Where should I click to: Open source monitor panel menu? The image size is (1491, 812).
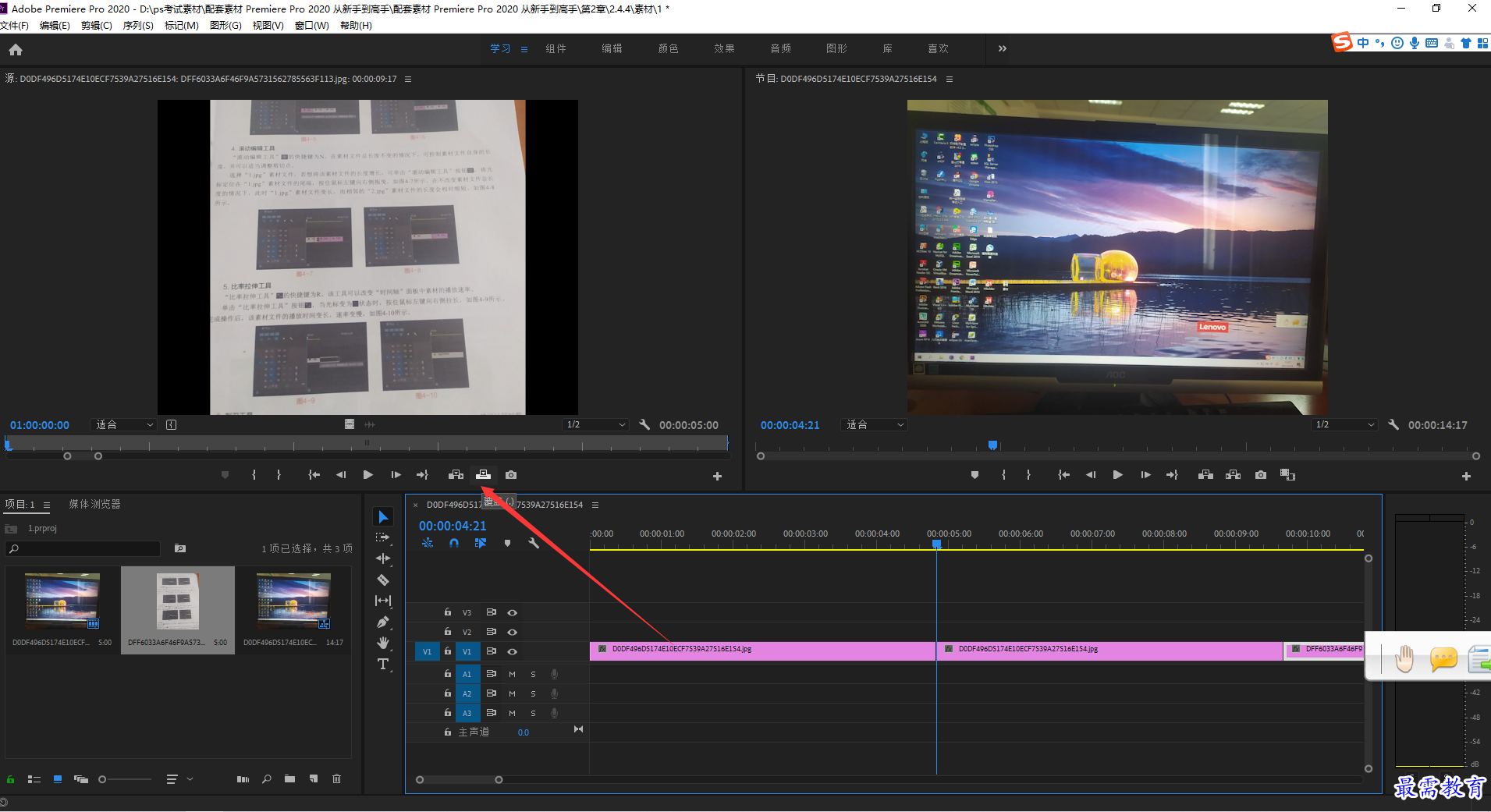pyautogui.click(x=407, y=79)
